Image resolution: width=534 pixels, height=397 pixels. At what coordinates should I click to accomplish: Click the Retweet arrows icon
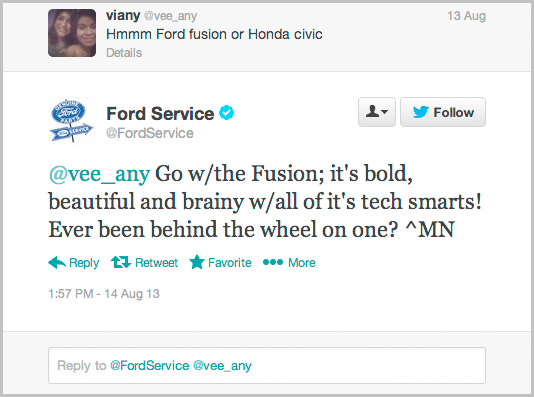click(121, 263)
